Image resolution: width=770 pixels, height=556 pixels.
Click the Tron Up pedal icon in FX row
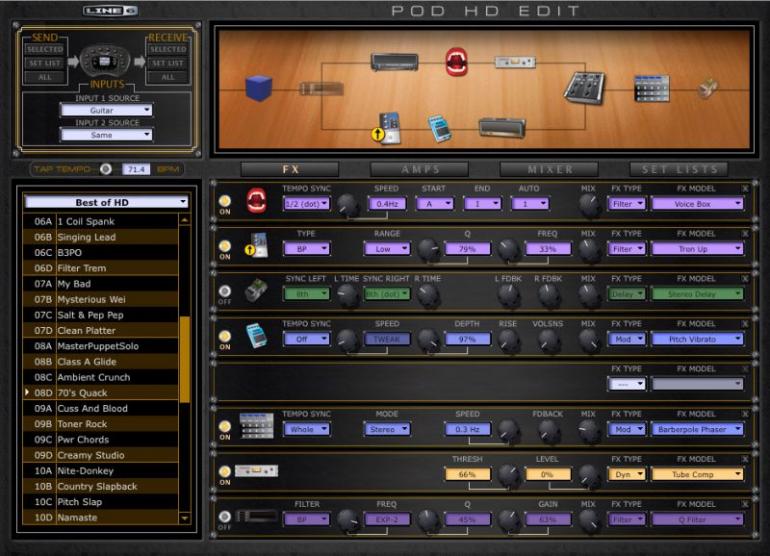pyautogui.click(x=258, y=246)
